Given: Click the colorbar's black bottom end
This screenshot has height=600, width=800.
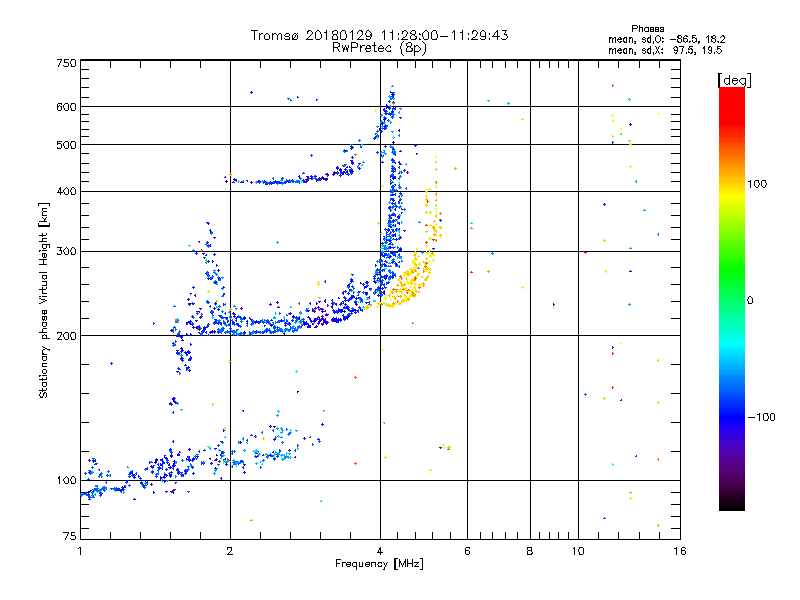Looking at the screenshot, I should 732,503.
